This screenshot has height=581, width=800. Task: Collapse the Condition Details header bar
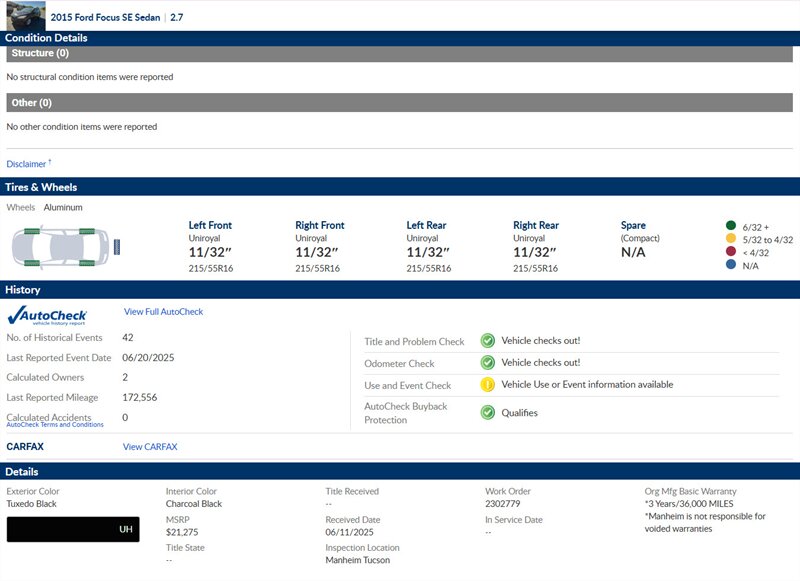coord(400,38)
